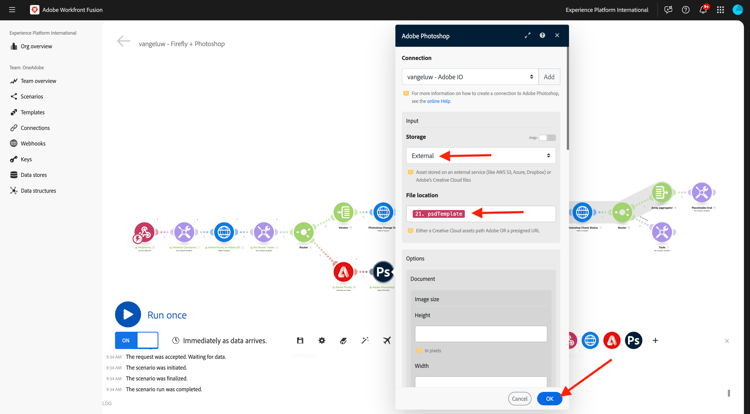Open the Connection dropdown vangeluw - Adobe IO
The height and width of the screenshot is (414, 750).
pos(470,76)
